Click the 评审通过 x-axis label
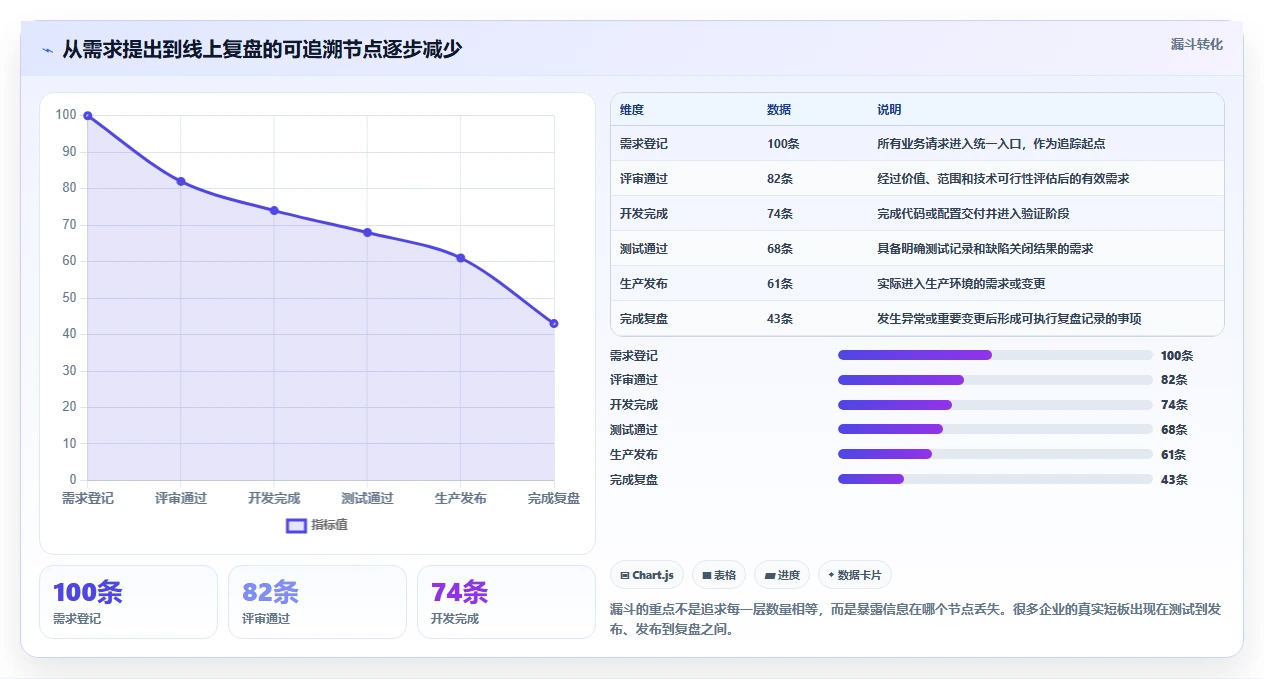Image resolution: width=1264 pixels, height=679 pixels. [181, 498]
